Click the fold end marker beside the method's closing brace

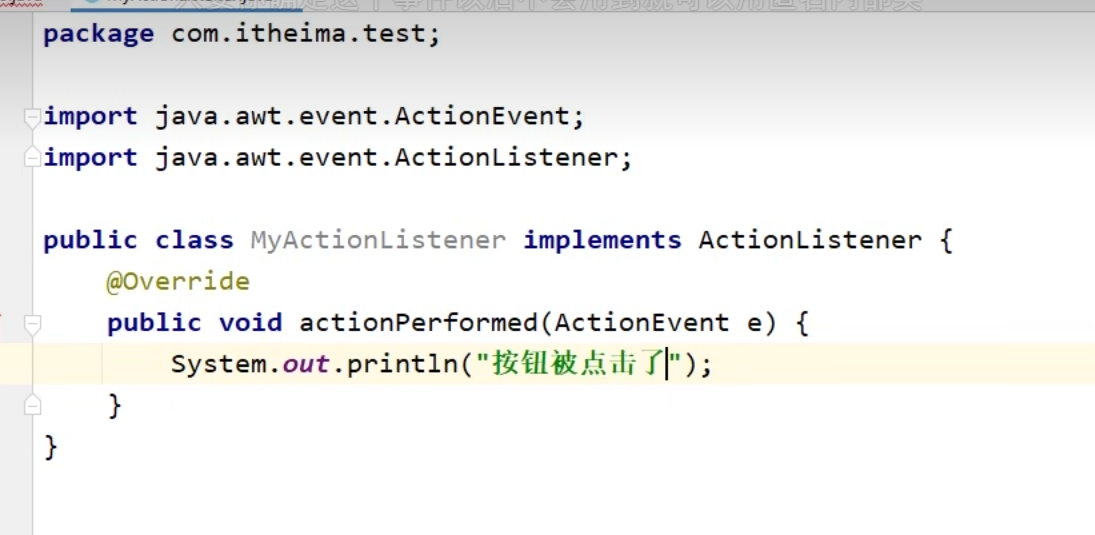(x=33, y=405)
